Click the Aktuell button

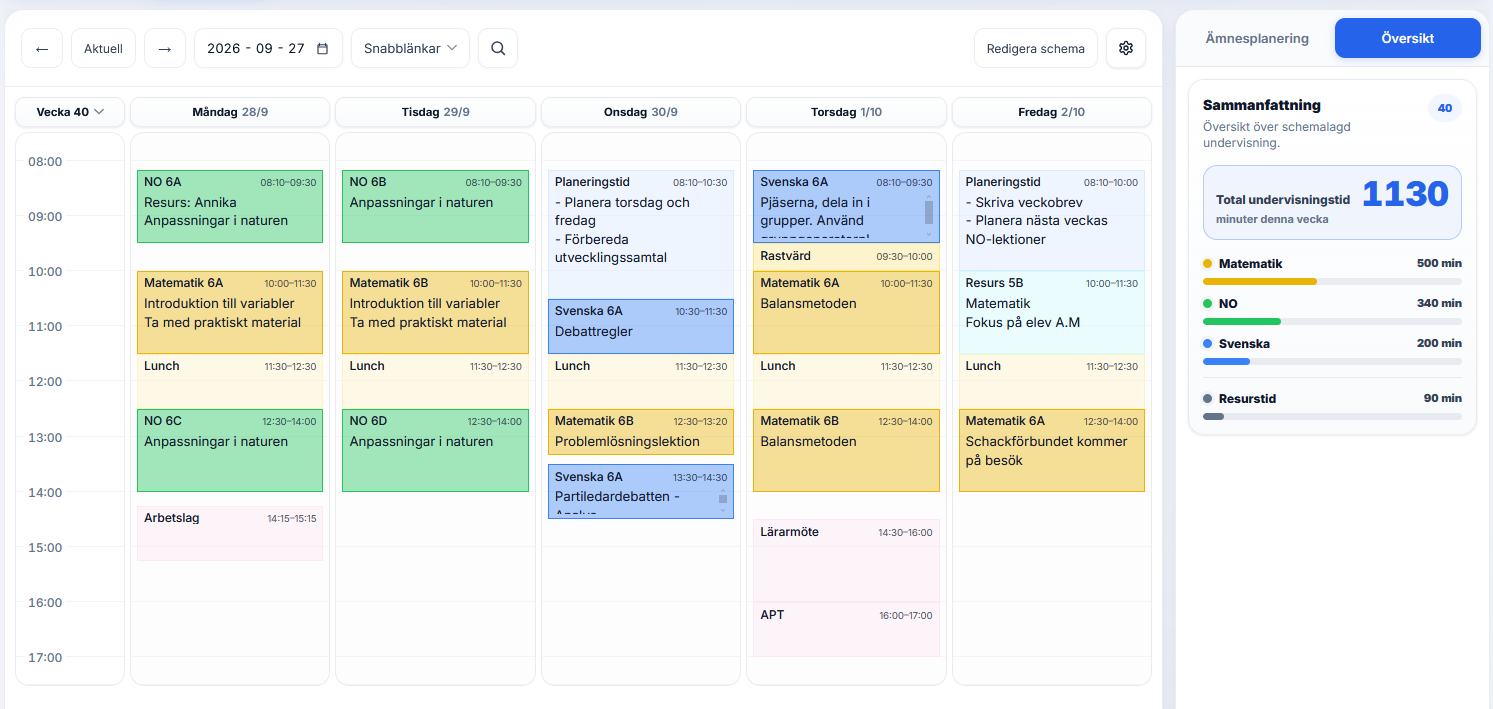(x=103, y=48)
